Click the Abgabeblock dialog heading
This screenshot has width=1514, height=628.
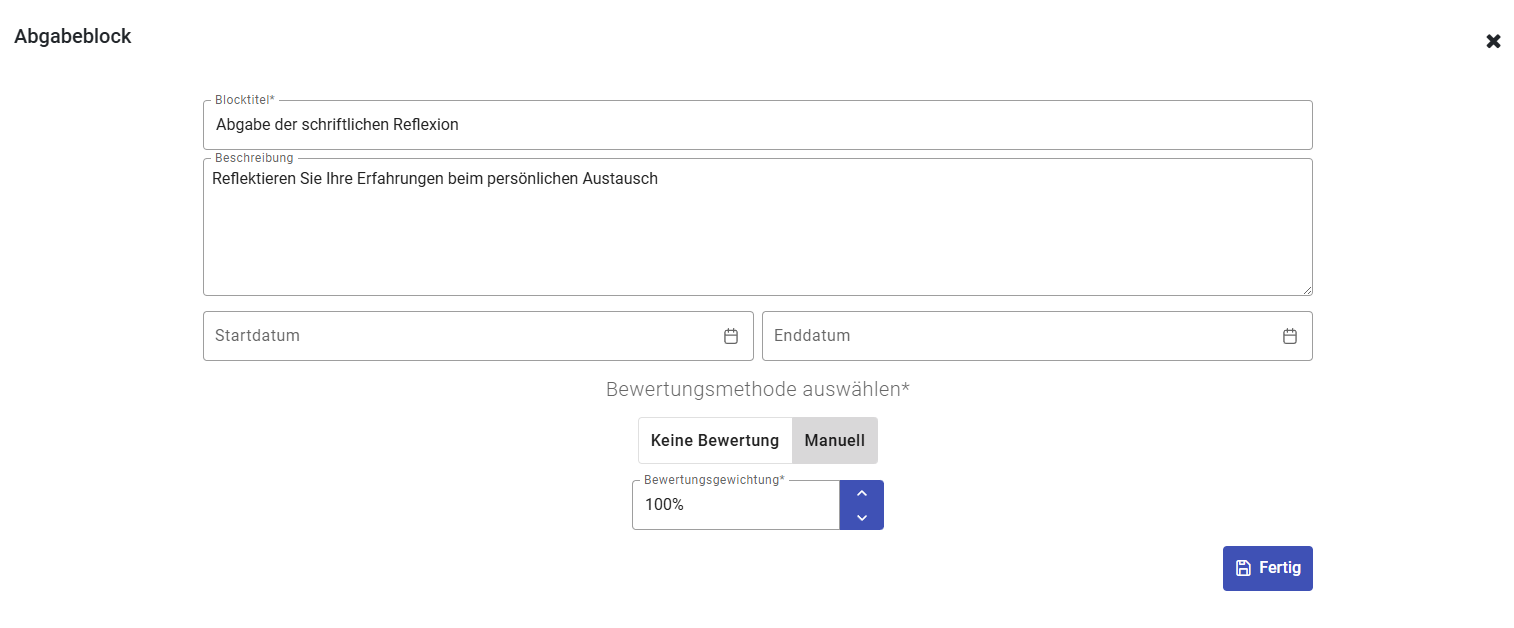tap(73, 37)
